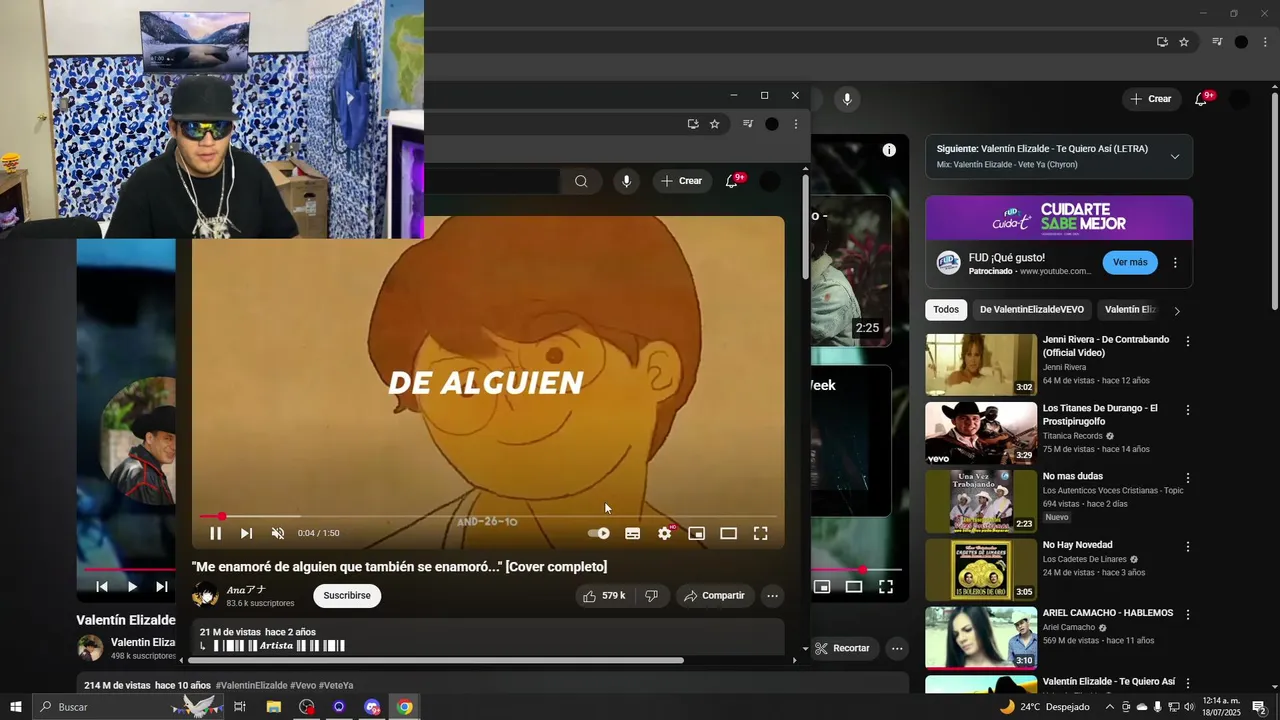This screenshot has width=1280, height=720.
Task: Open Chrome three-dot menu in front window
Action: (x=796, y=124)
